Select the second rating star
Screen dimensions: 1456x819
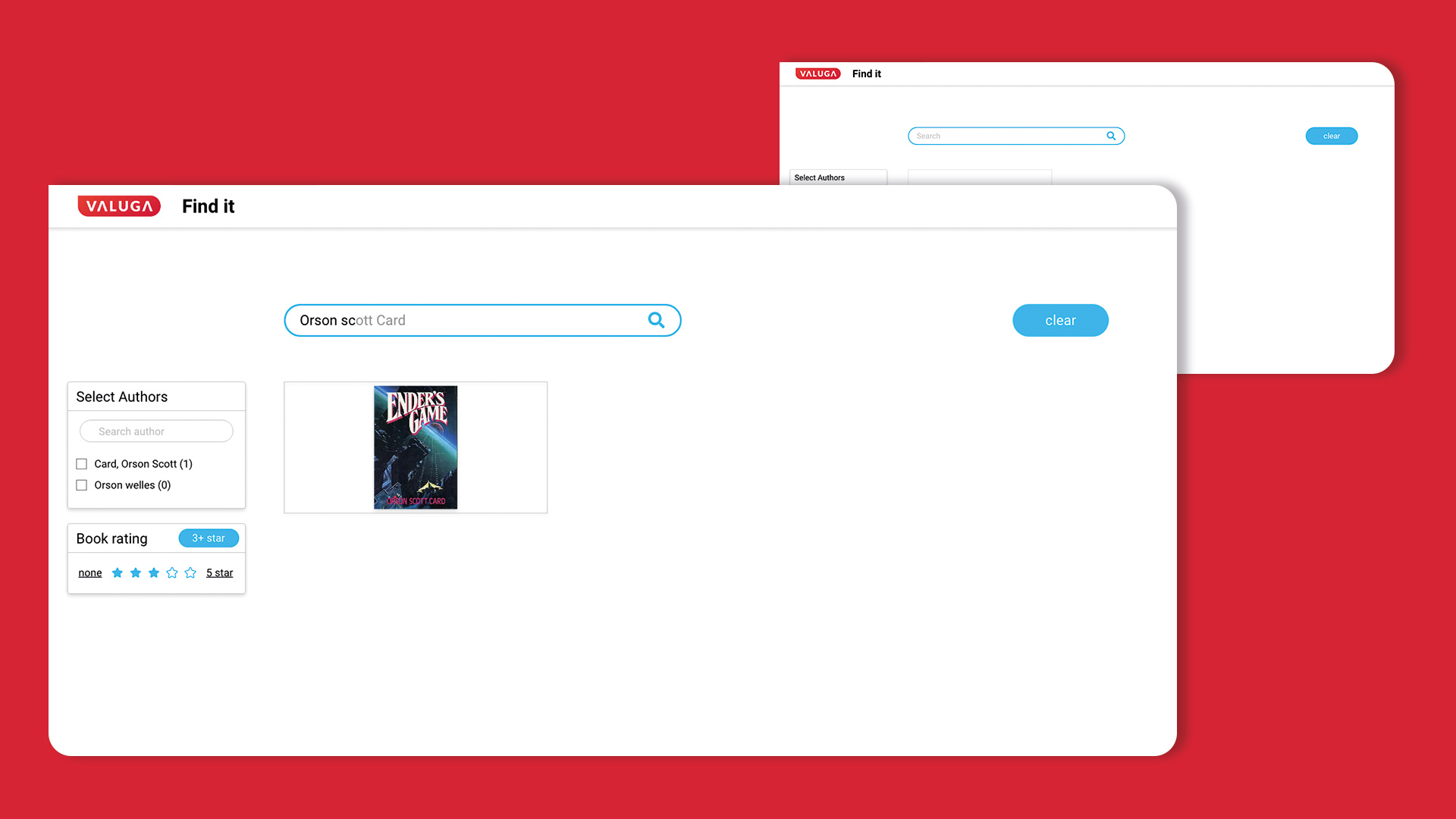[135, 573]
